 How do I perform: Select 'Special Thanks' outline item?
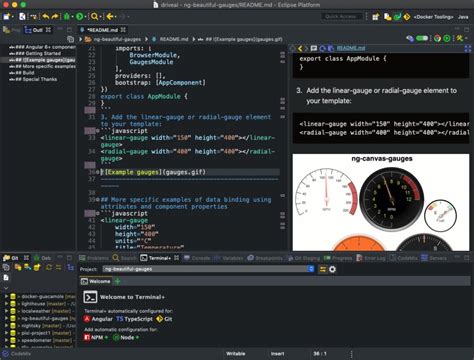(33, 79)
